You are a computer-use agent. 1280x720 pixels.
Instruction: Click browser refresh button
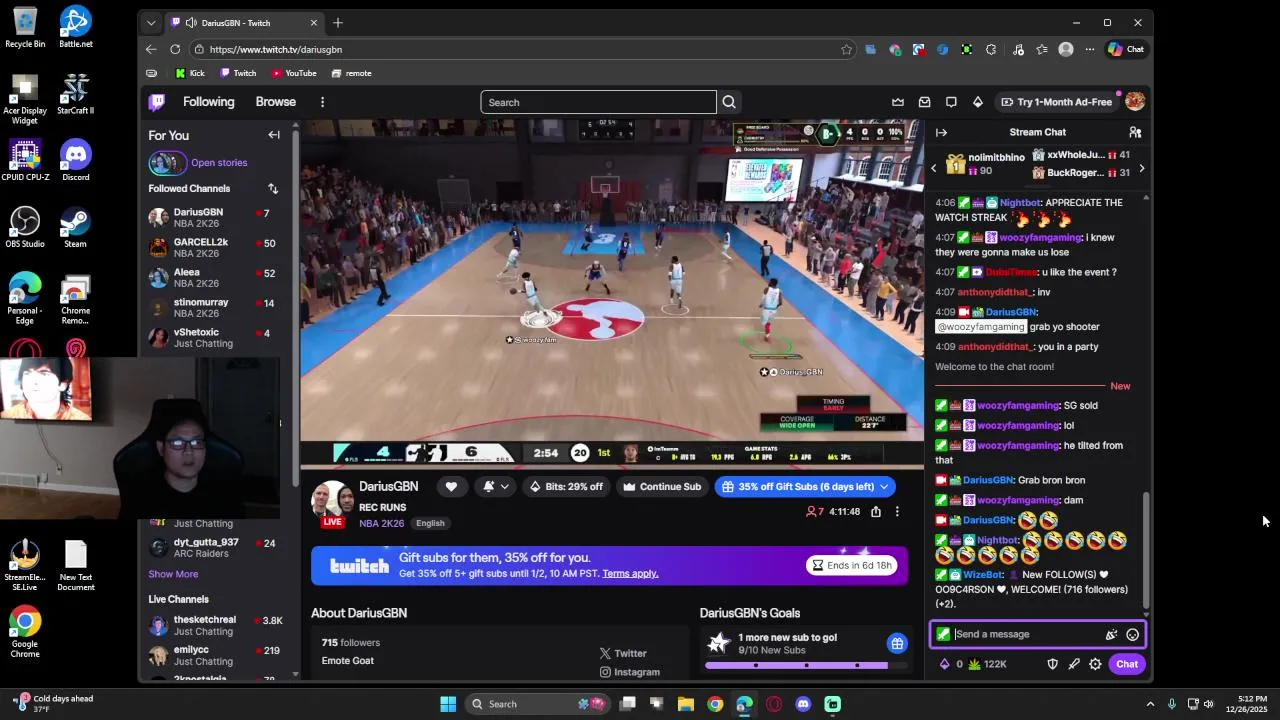175,49
